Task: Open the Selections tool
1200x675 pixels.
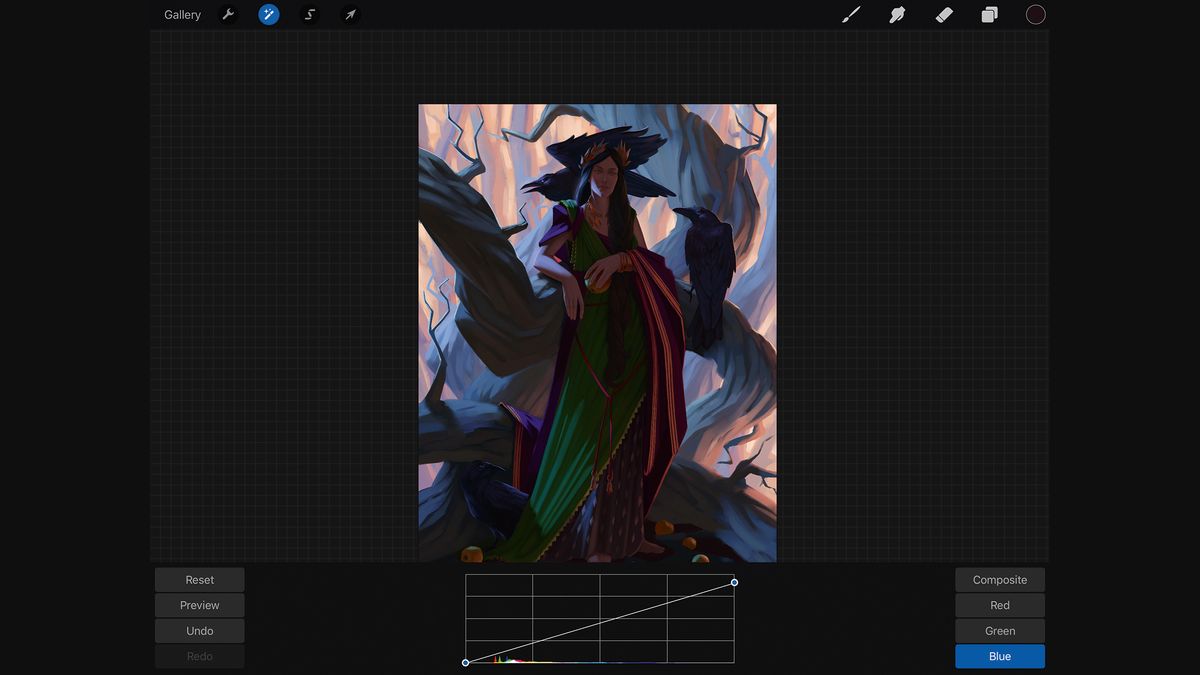Action: coord(309,14)
